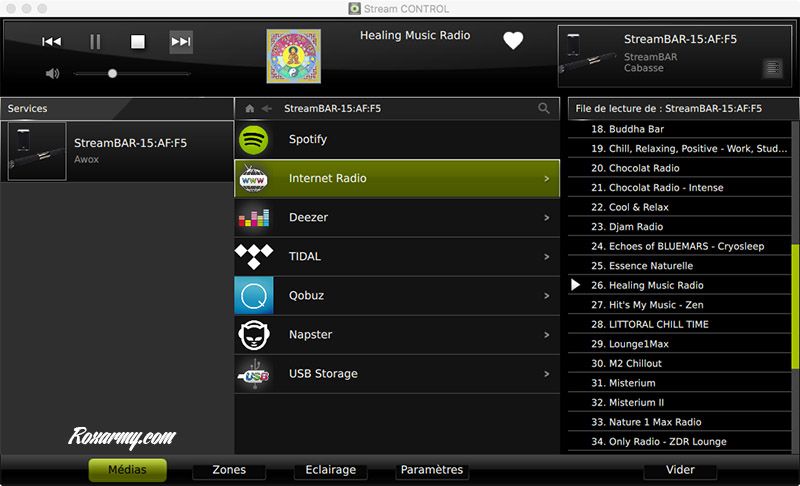
Task: Open search in the media browser
Action: [x=544, y=108]
